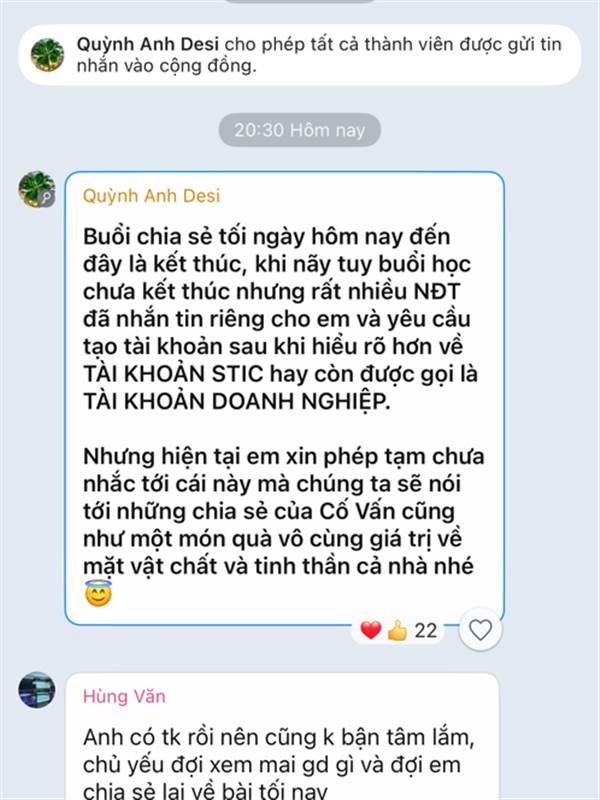600x800 pixels.
Task: Tap the gray pill at the very top
Action: (299, 2)
